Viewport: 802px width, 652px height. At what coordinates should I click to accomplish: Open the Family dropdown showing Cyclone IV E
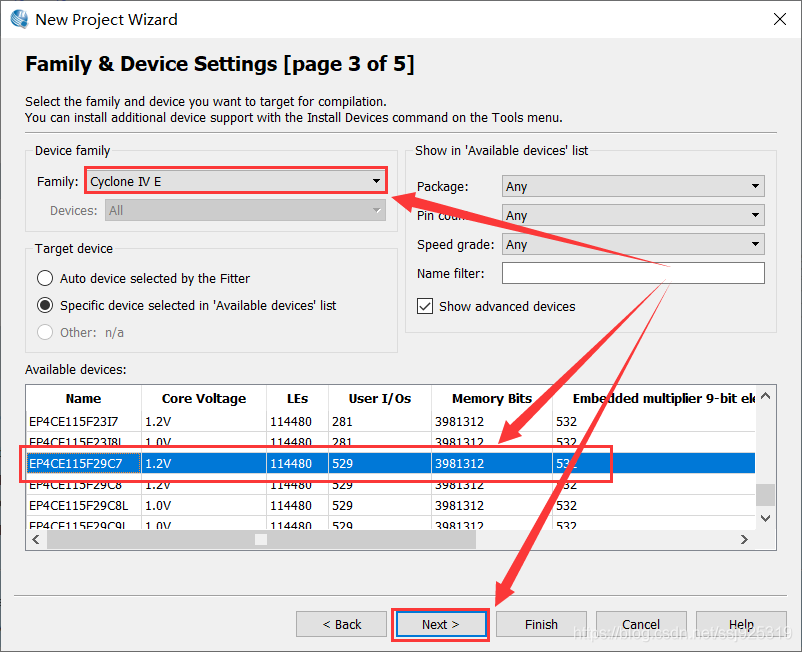(236, 181)
